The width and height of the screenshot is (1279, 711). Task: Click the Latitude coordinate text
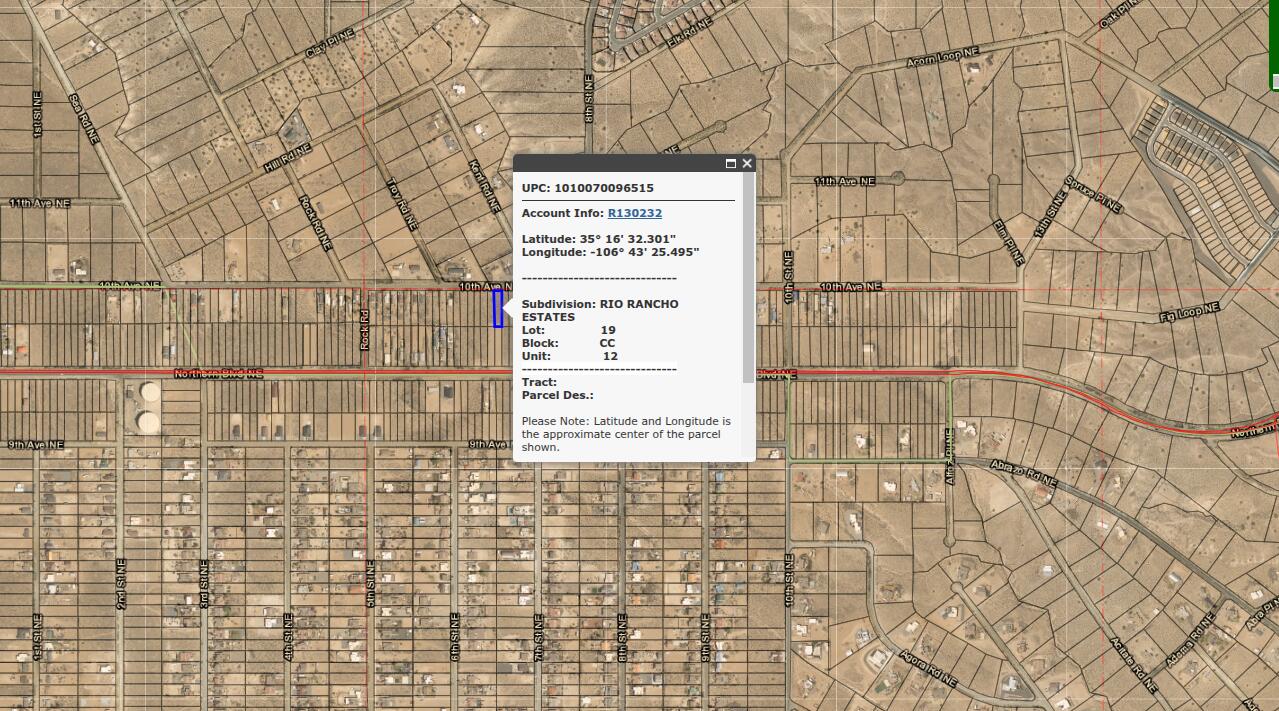pyautogui.click(x=599, y=239)
